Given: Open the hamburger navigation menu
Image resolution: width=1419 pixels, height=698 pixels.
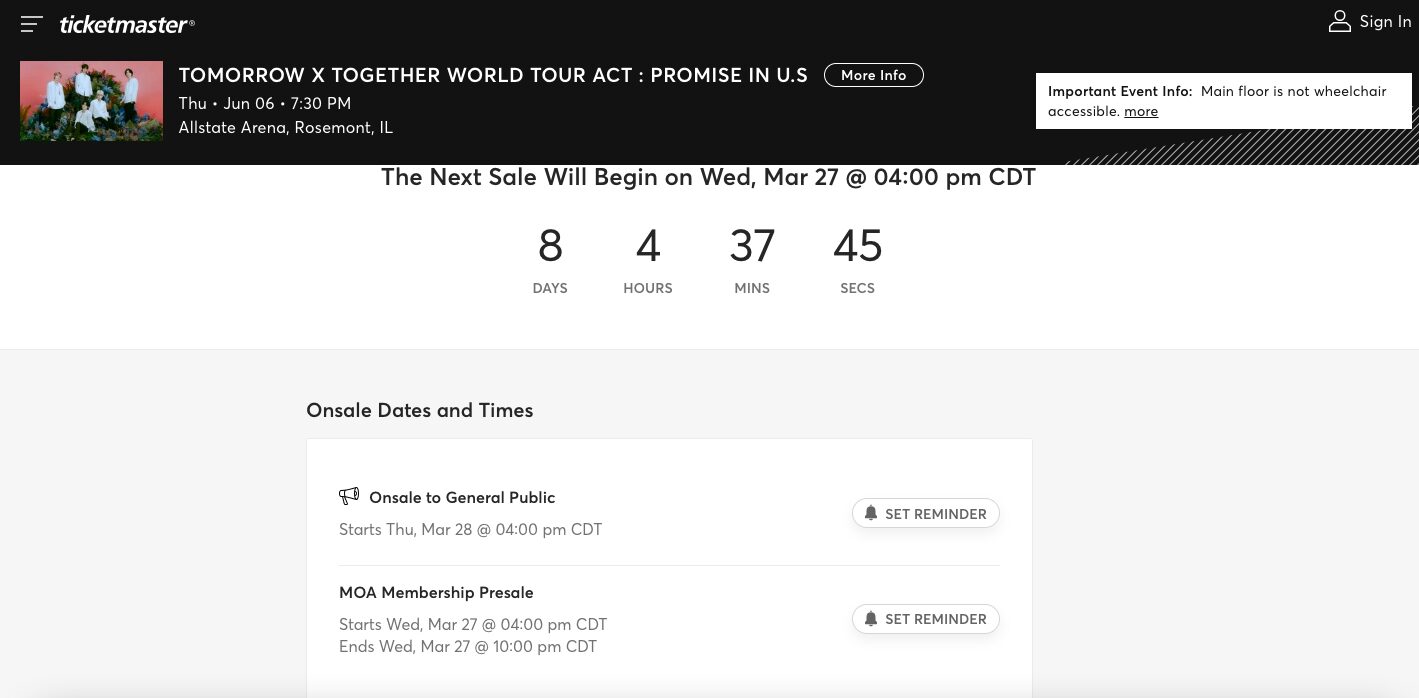Looking at the screenshot, I should 32,24.
